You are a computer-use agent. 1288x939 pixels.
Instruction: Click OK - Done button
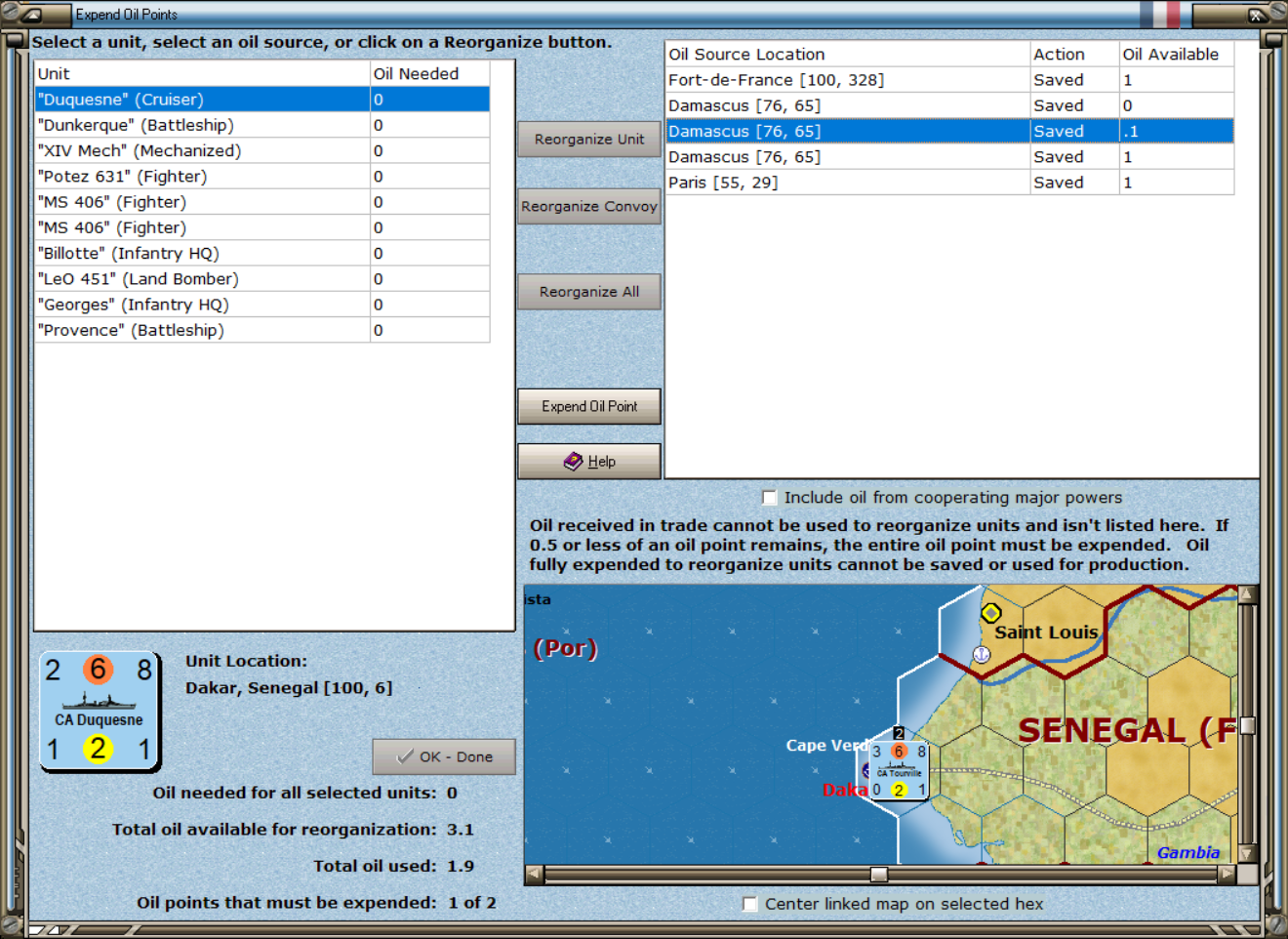click(444, 756)
